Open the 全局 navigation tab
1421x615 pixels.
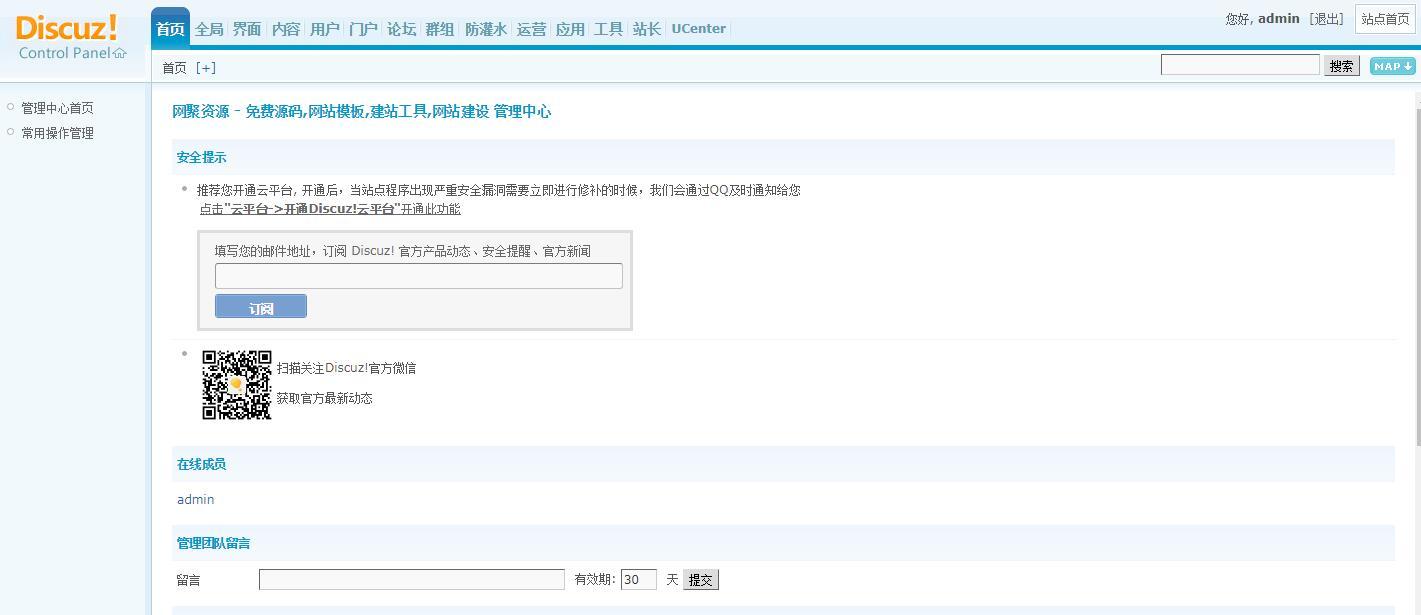point(209,29)
